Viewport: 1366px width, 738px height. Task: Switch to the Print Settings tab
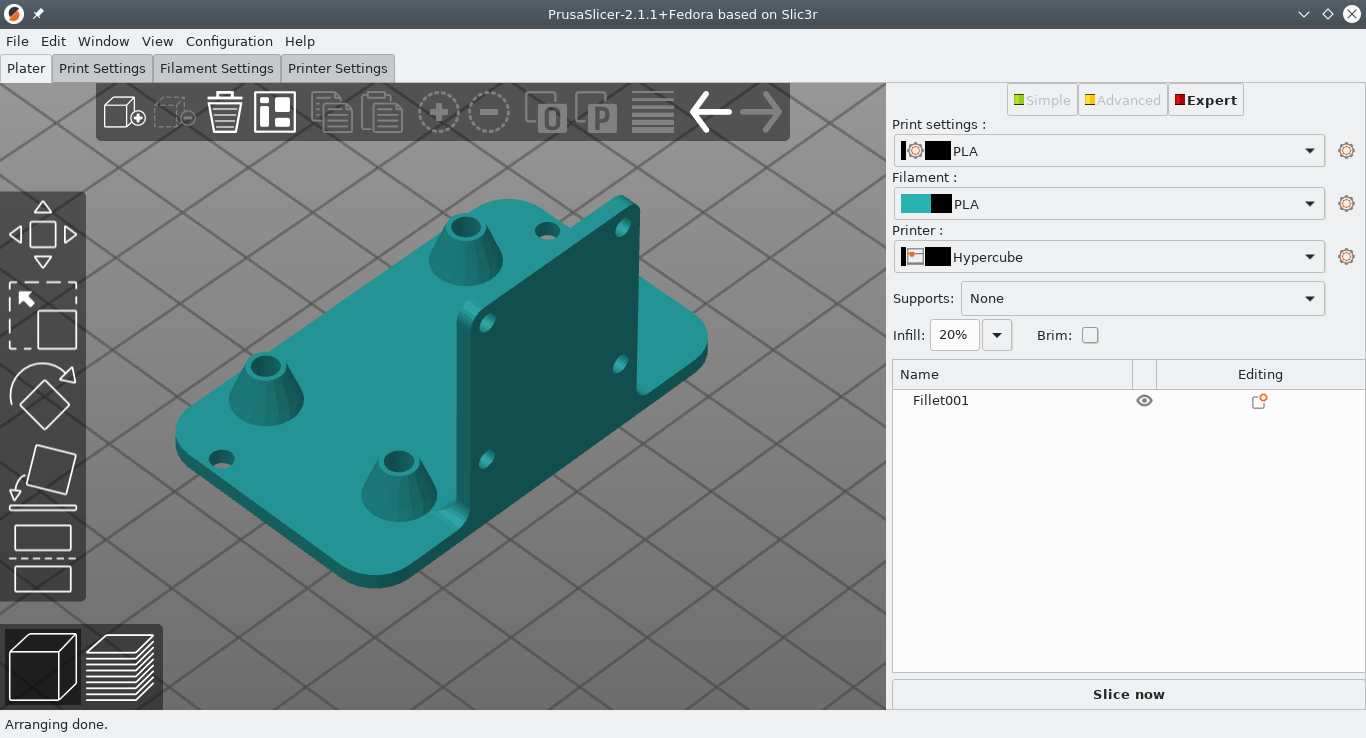[x=102, y=68]
